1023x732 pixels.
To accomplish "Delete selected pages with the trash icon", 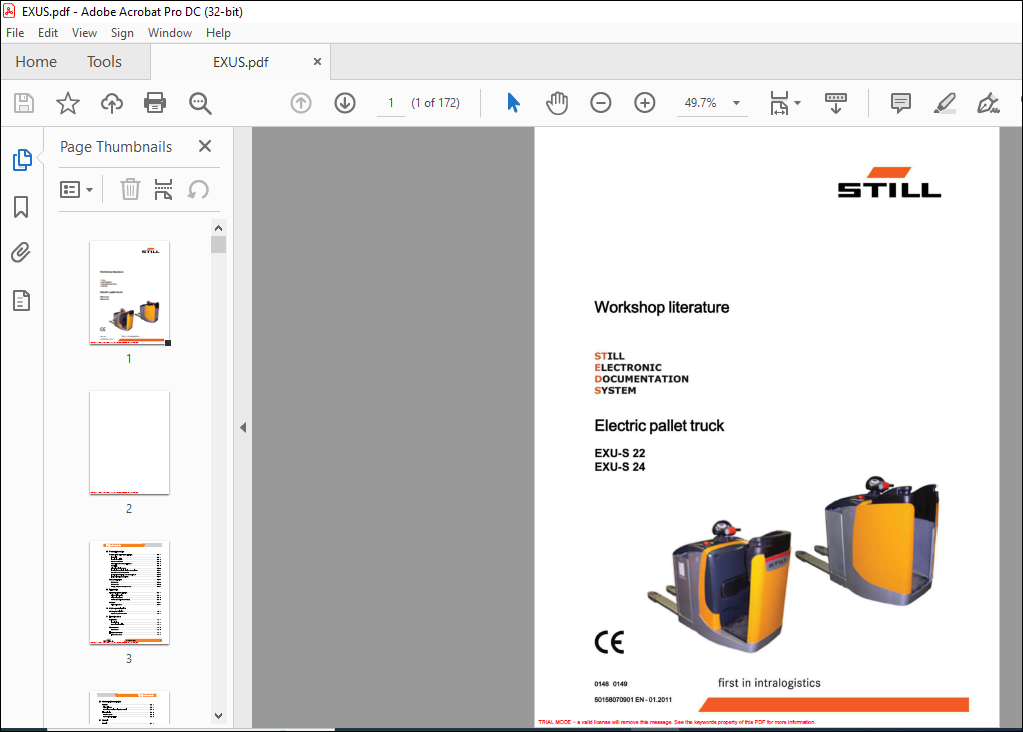I will (x=130, y=190).
